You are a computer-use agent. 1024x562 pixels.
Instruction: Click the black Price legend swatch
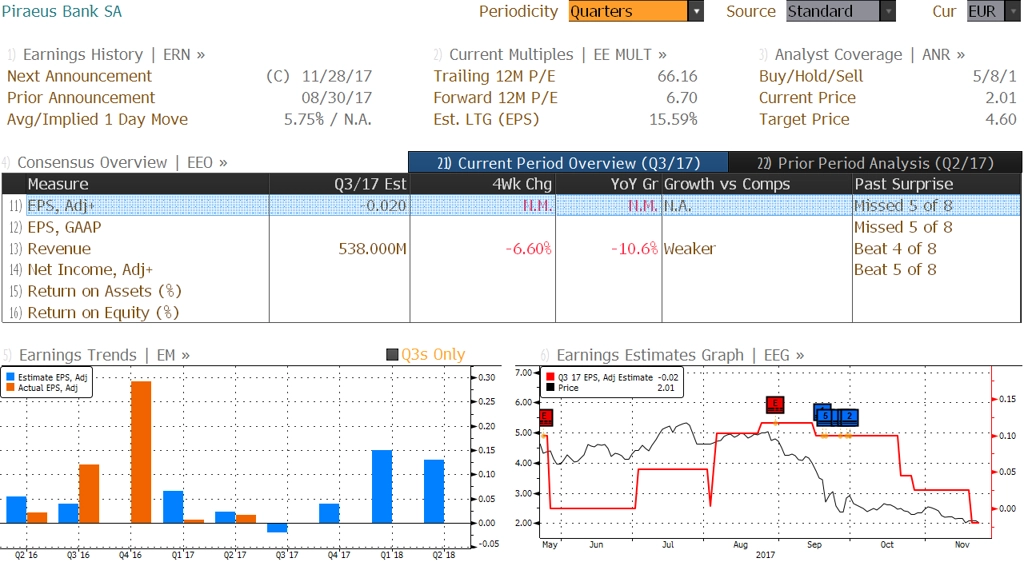[x=551, y=388]
